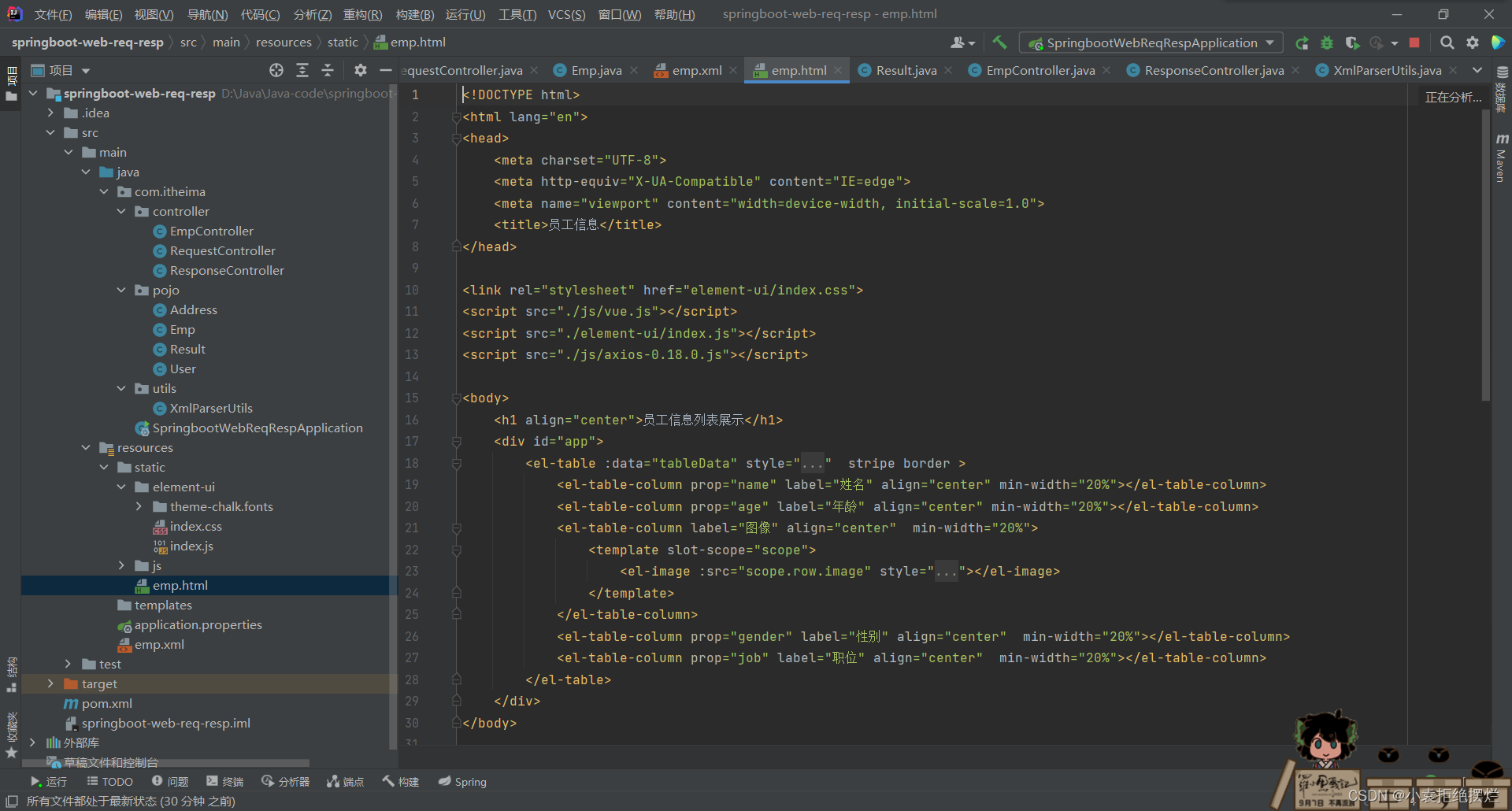Select Address class in pojo package
Screen dimensions: 1512x811
click(x=193, y=310)
